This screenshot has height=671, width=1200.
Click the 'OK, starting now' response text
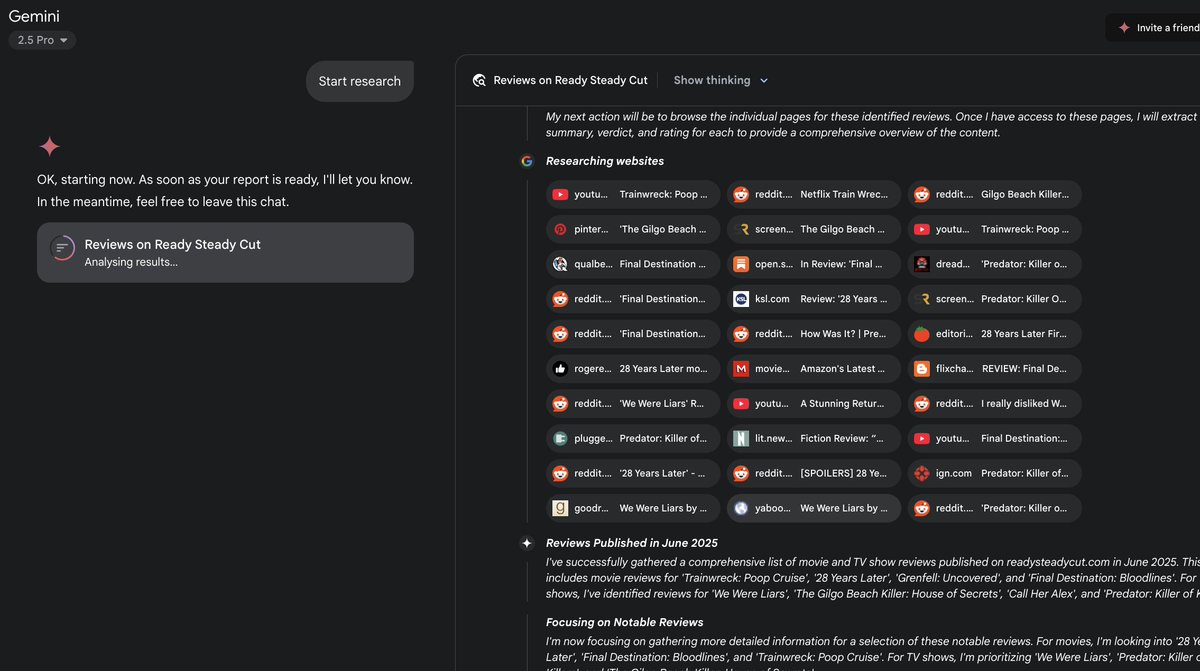225,190
